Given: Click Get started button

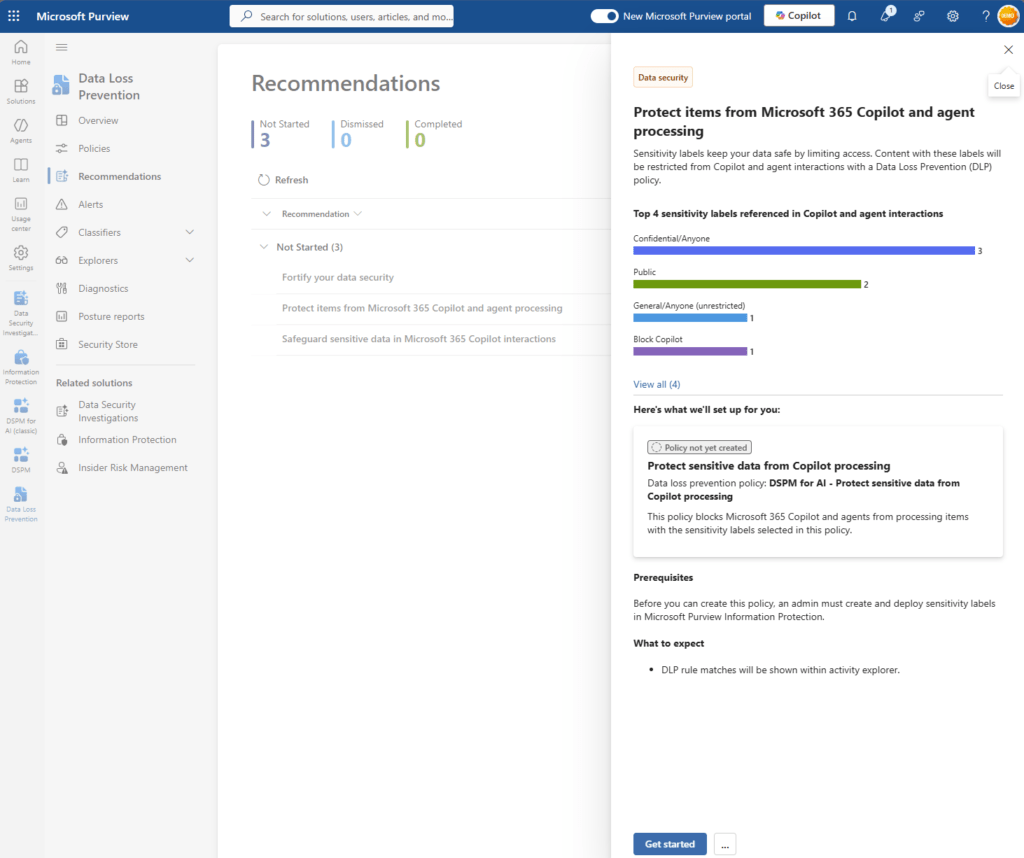Looking at the screenshot, I should point(669,844).
